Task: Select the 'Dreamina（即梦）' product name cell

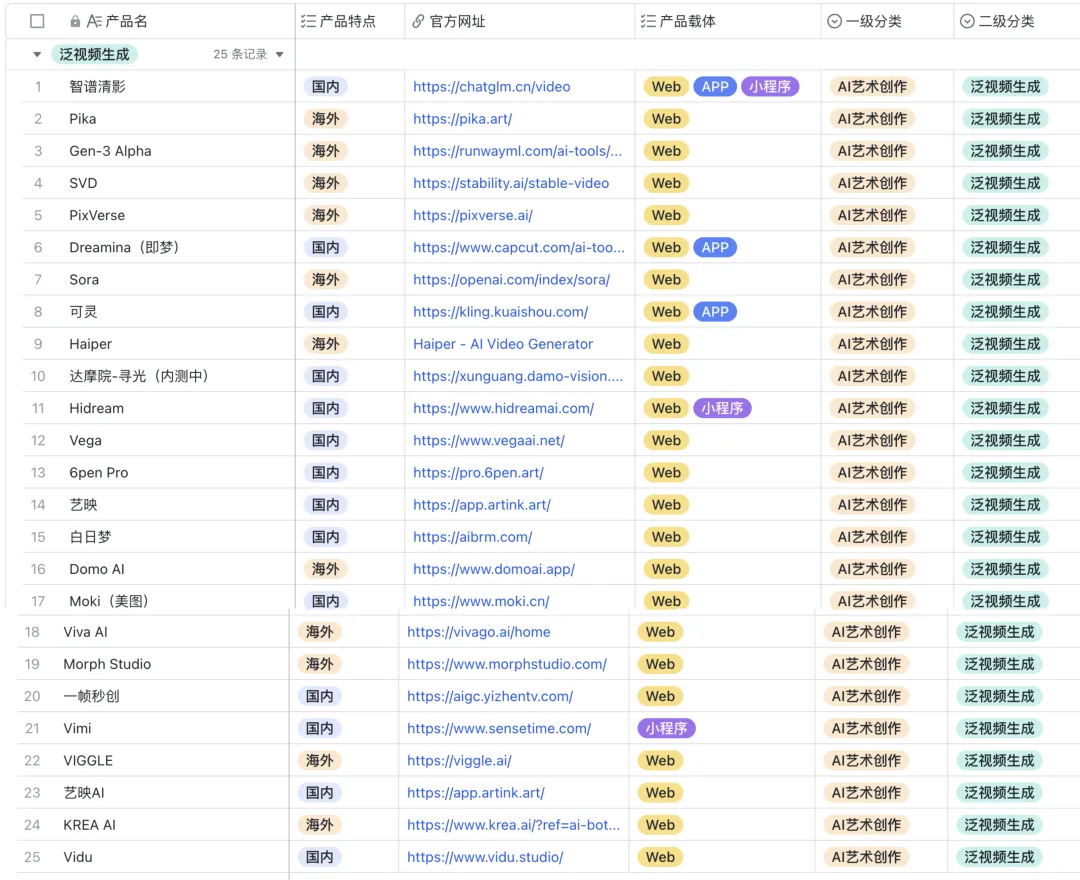Action: (124, 247)
